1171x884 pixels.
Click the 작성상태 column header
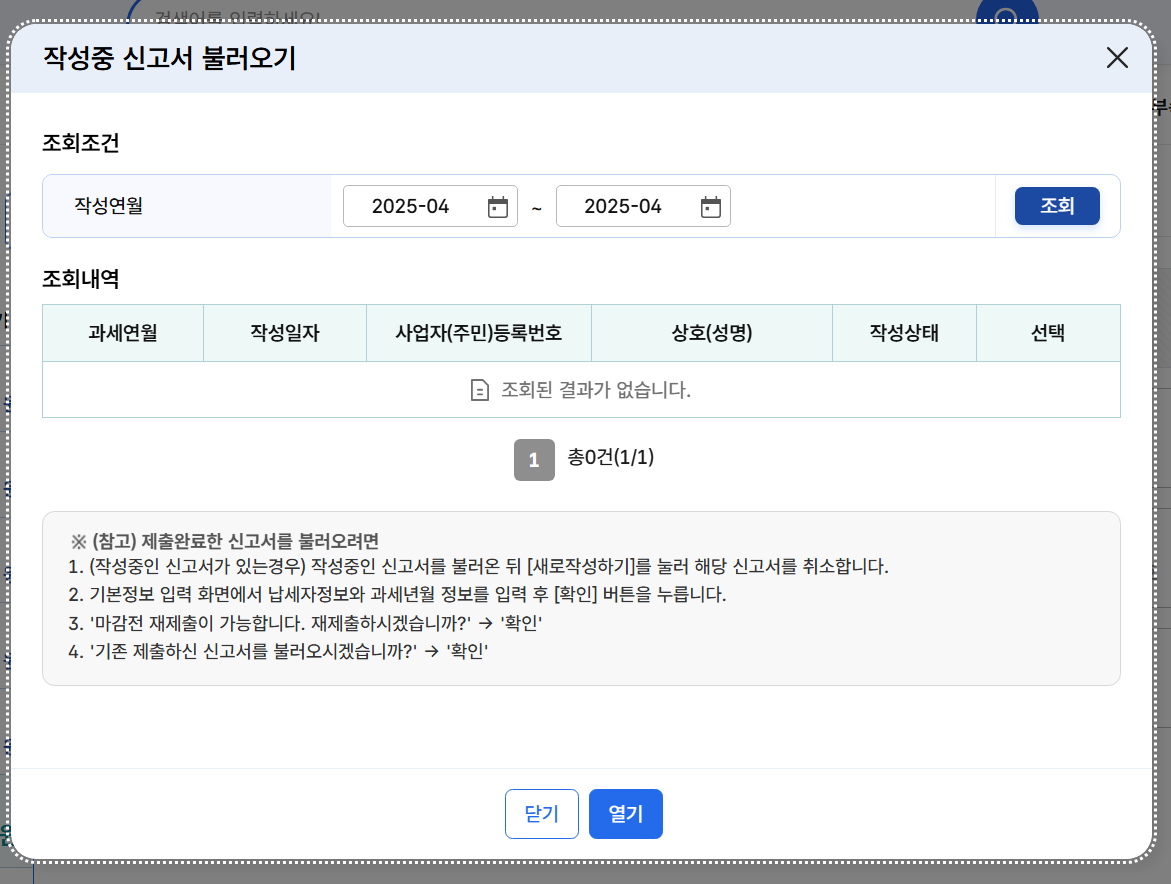(x=903, y=332)
